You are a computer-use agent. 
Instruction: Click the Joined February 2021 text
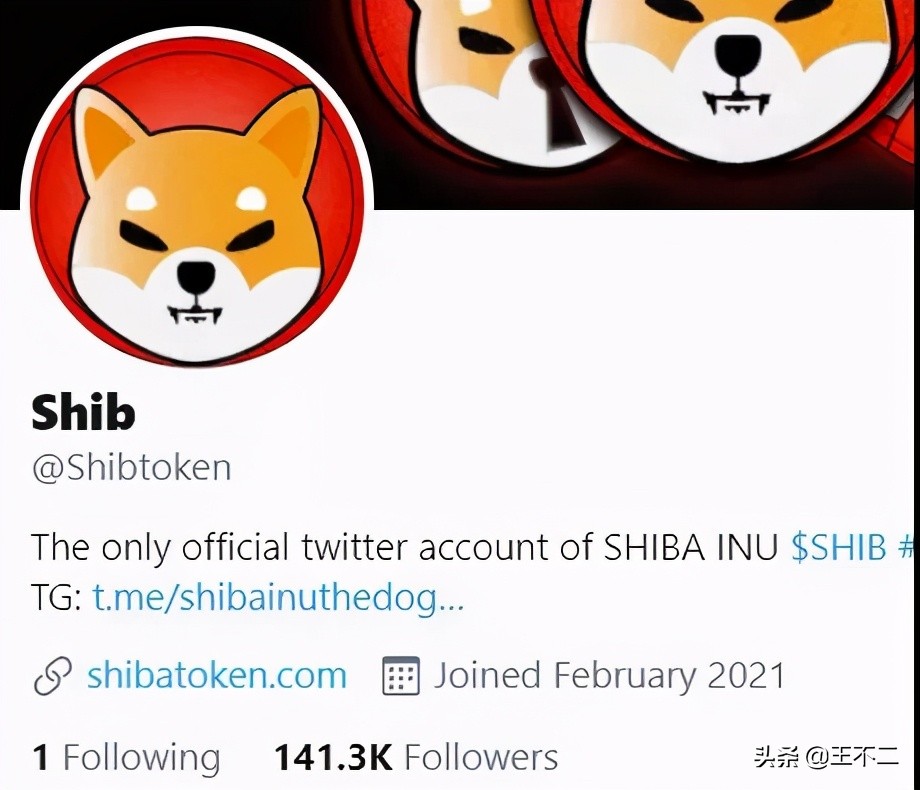tap(609, 676)
